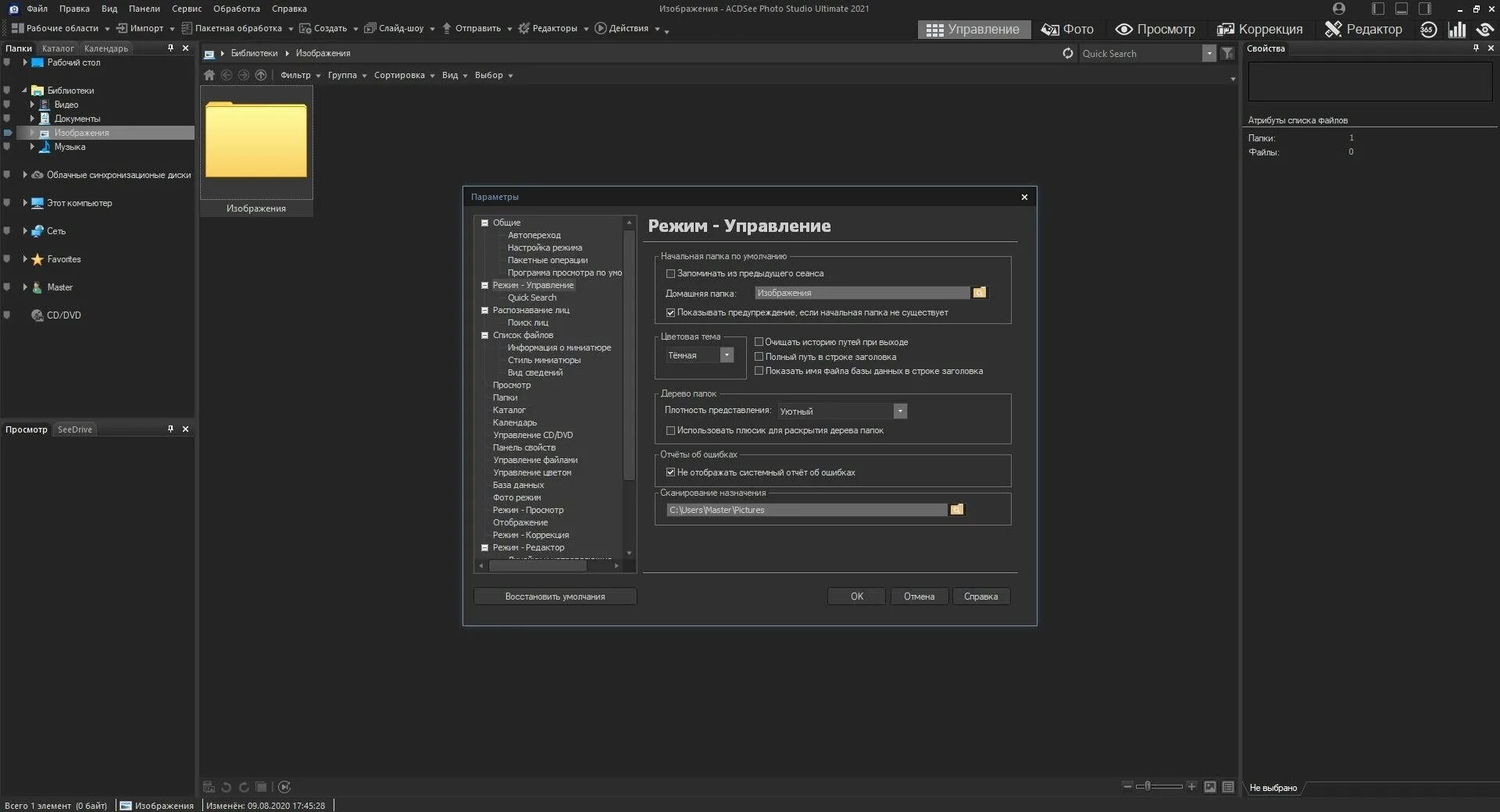Click the zoom-in plus icon near thumbnail slider
The image size is (1500, 812).
tap(1191, 786)
